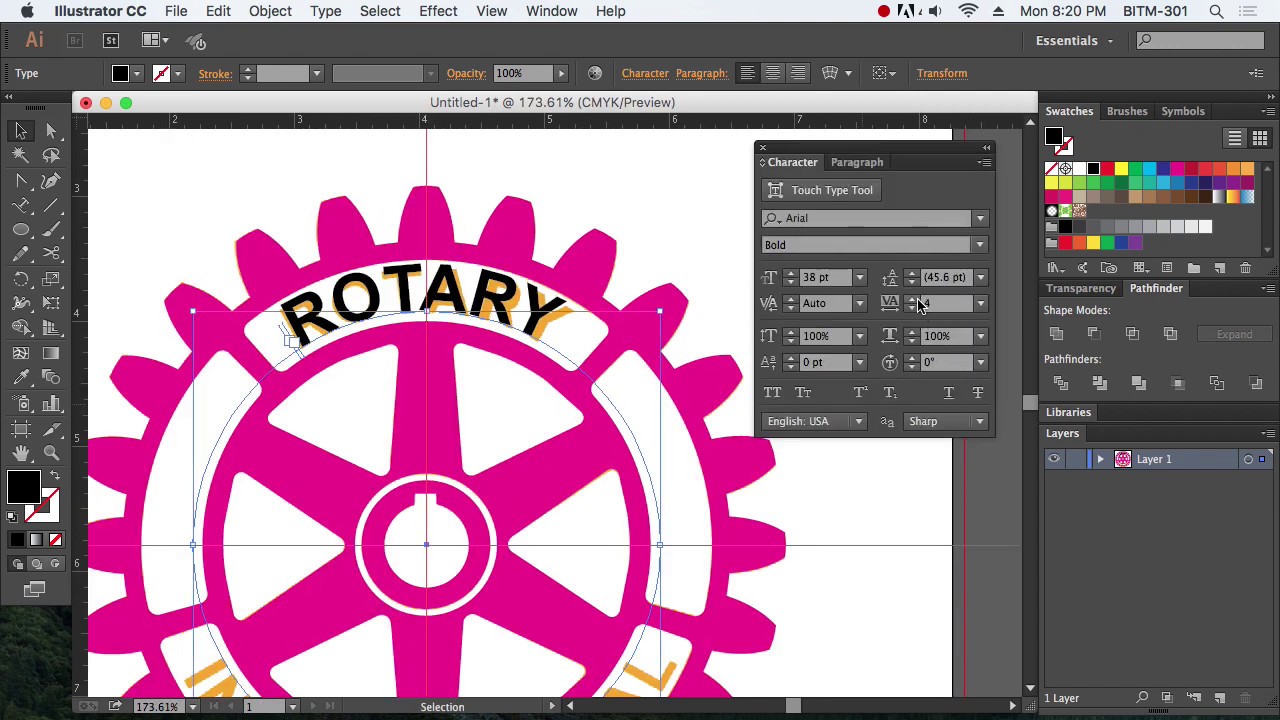
Task: Select the Magic Wand tool
Action: [x=21, y=156]
